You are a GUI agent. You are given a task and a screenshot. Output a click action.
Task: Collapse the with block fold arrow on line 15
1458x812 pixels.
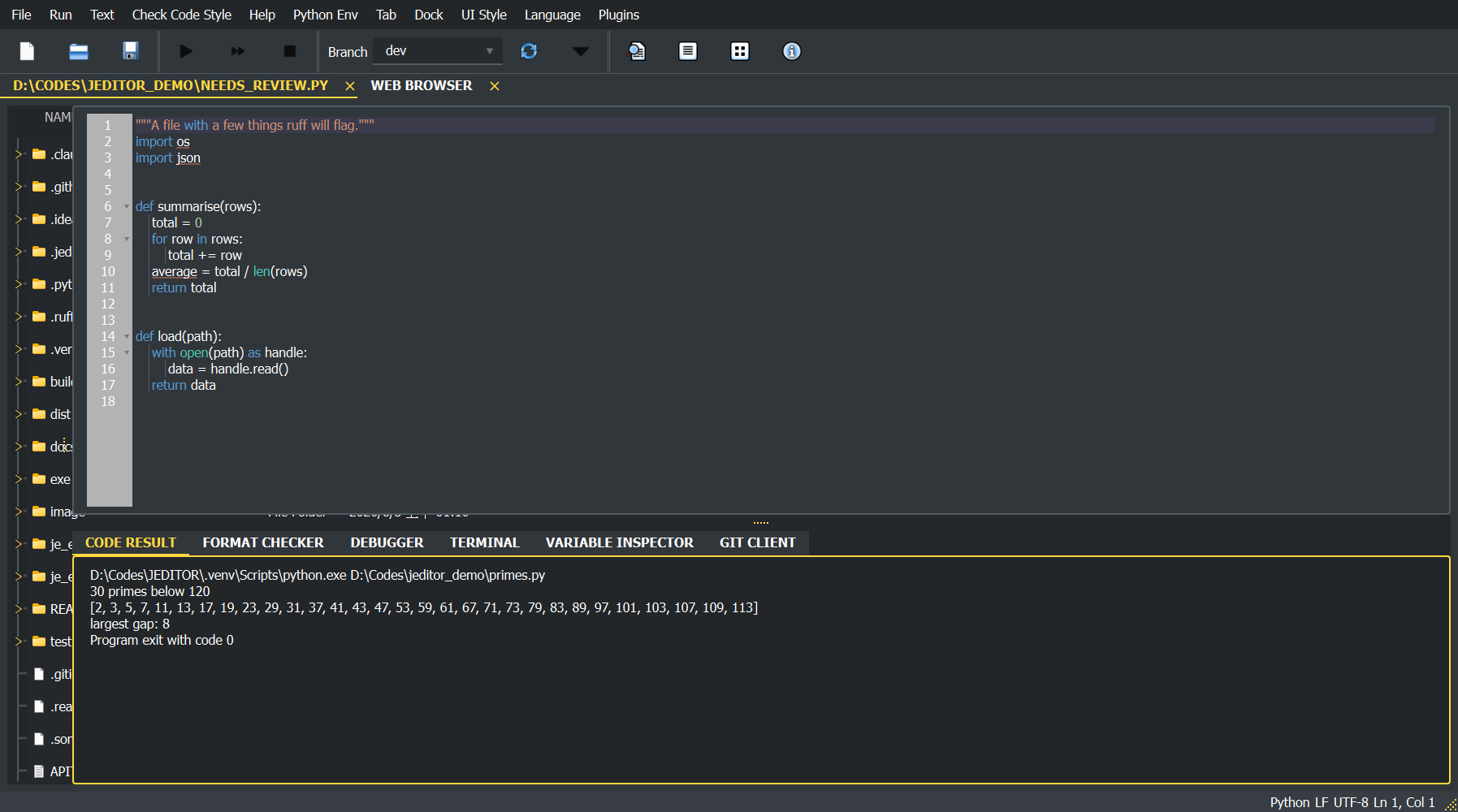click(127, 353)
